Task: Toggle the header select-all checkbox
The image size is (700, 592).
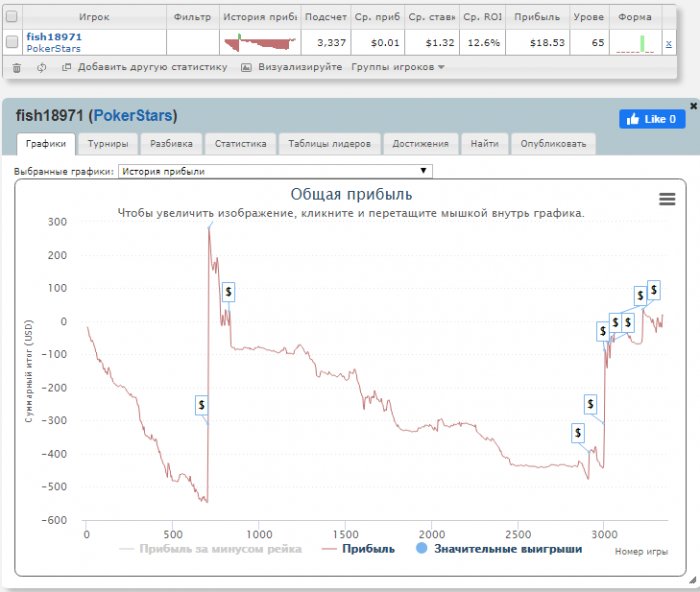Action: 12,17
